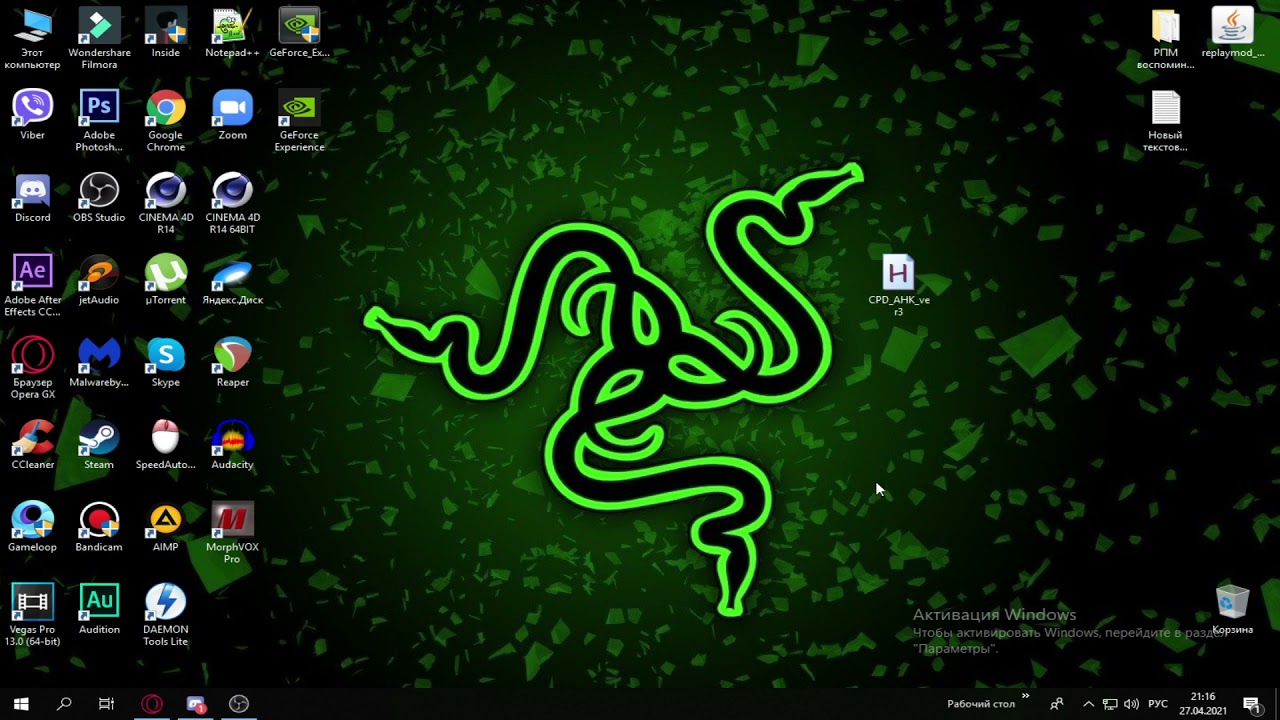Screen dimensions: 1280x720
Task: Open Vegas Pro 13.0 shortcut
Action: coord(32,615)
